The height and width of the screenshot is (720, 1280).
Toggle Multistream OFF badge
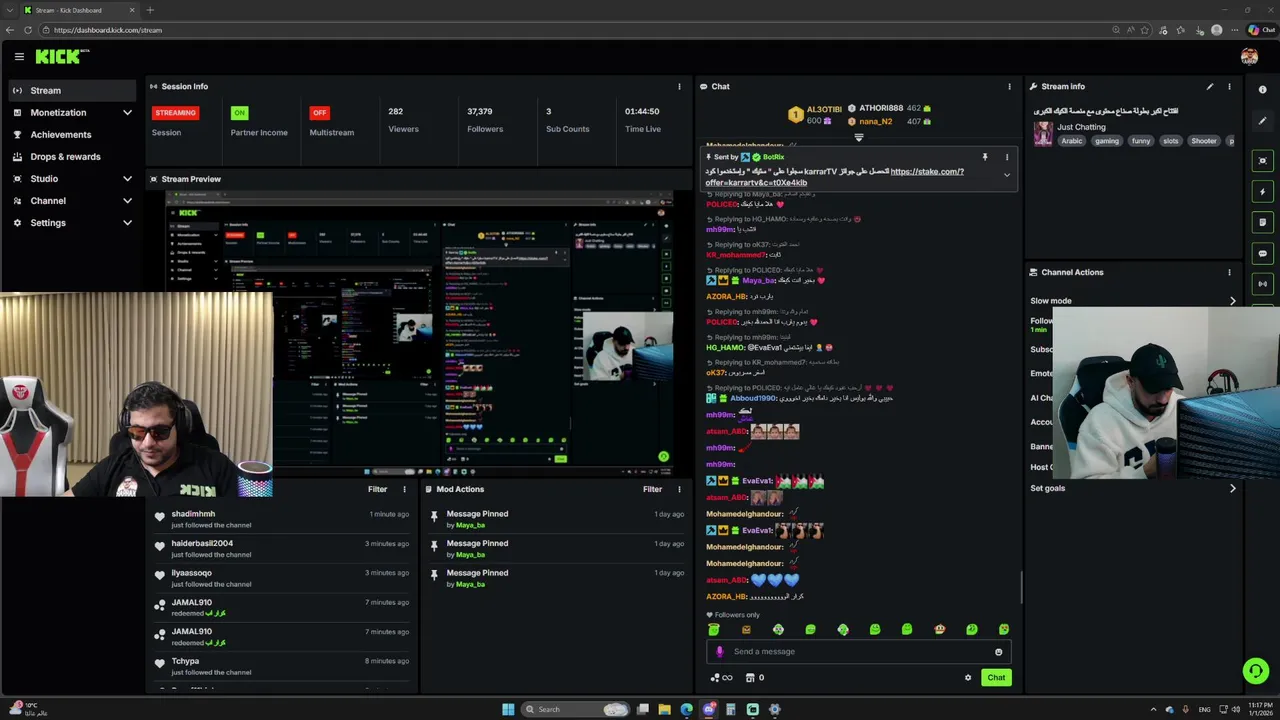point(319,113)
